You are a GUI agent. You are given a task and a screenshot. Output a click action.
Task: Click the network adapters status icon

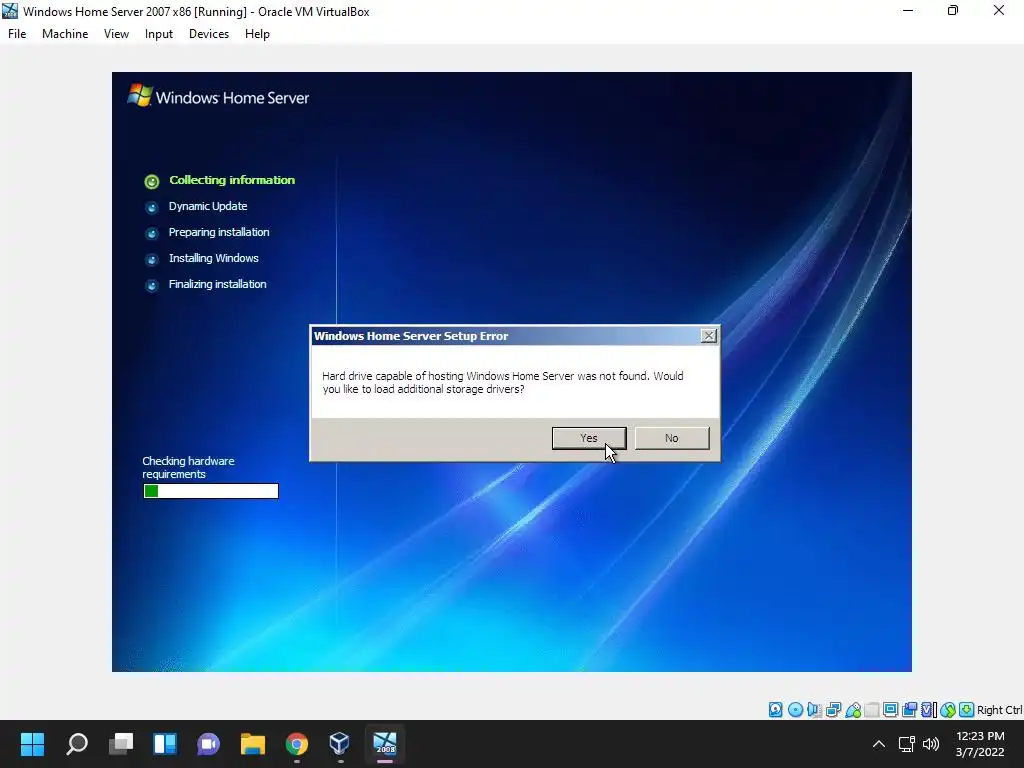click(x=833, y=710)
